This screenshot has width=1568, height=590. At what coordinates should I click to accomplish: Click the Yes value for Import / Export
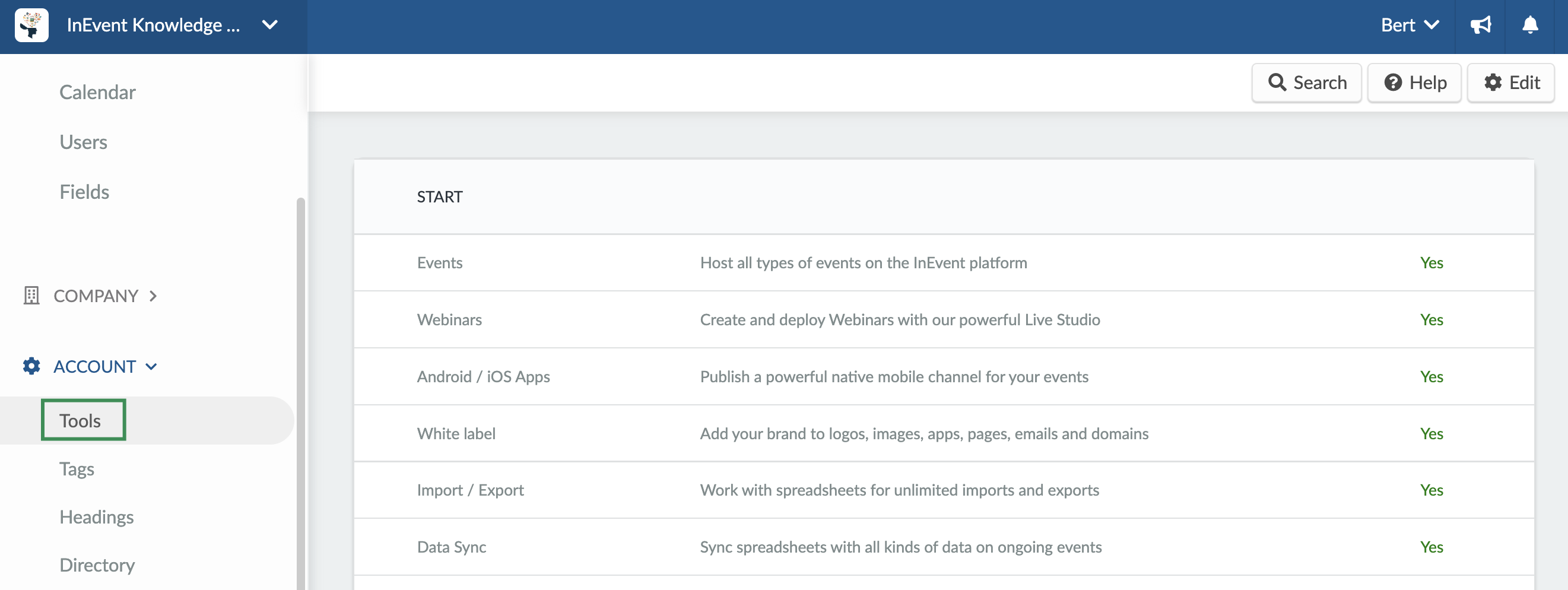pos(1431,491)
